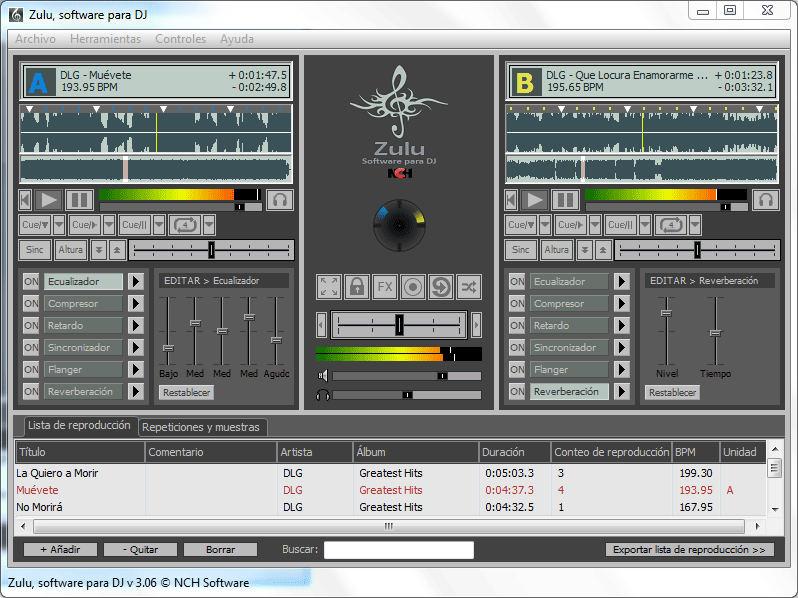Screen dimensions: 798x598
Task: Click deck A pitch down arrow
Action: 99,250
